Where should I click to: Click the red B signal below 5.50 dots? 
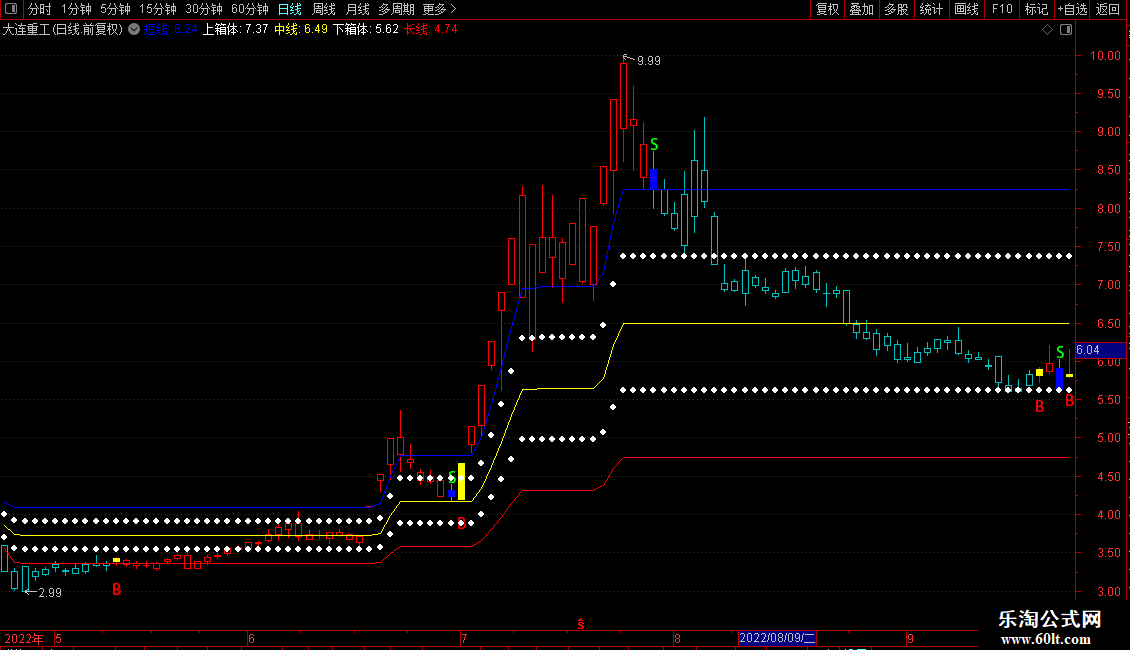[1039, 407]
